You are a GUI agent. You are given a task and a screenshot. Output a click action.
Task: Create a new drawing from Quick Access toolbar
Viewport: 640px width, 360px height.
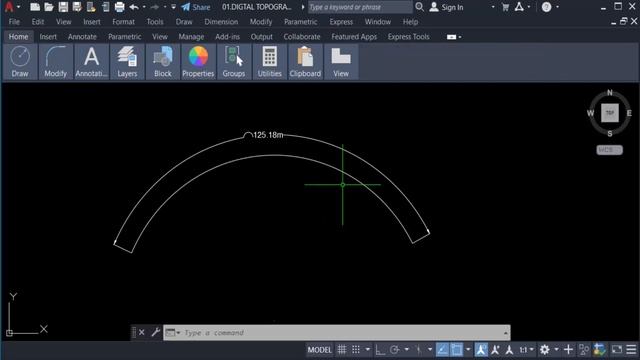point(35,7)
